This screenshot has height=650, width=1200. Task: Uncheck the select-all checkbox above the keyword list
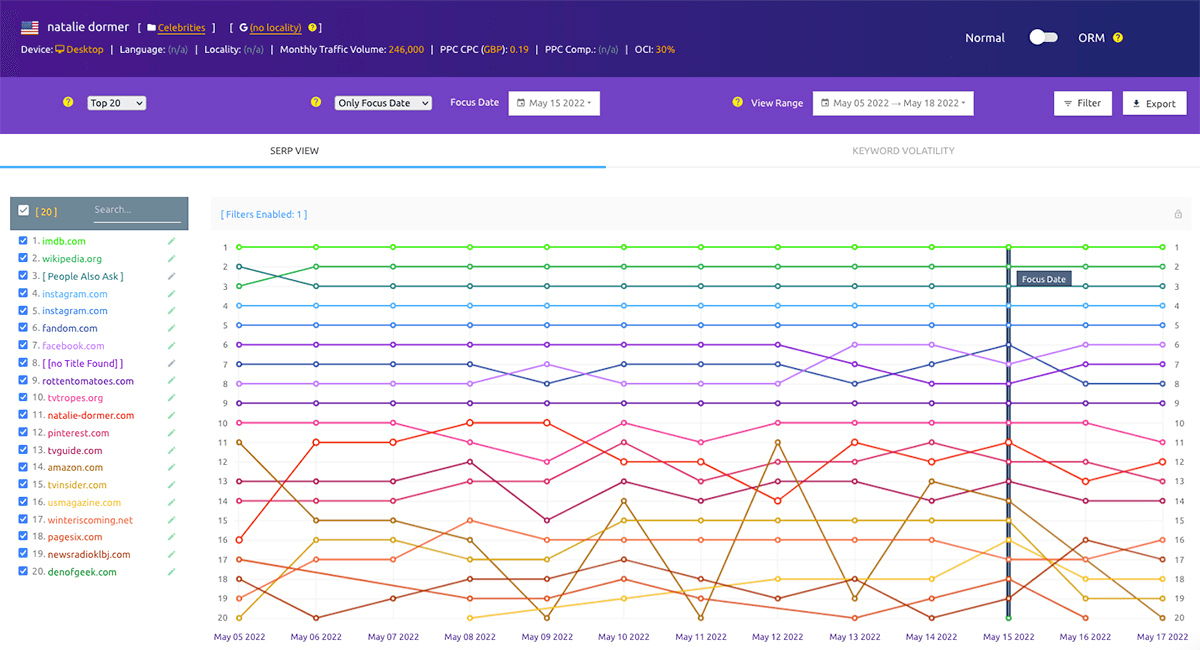tap(24, 211)
